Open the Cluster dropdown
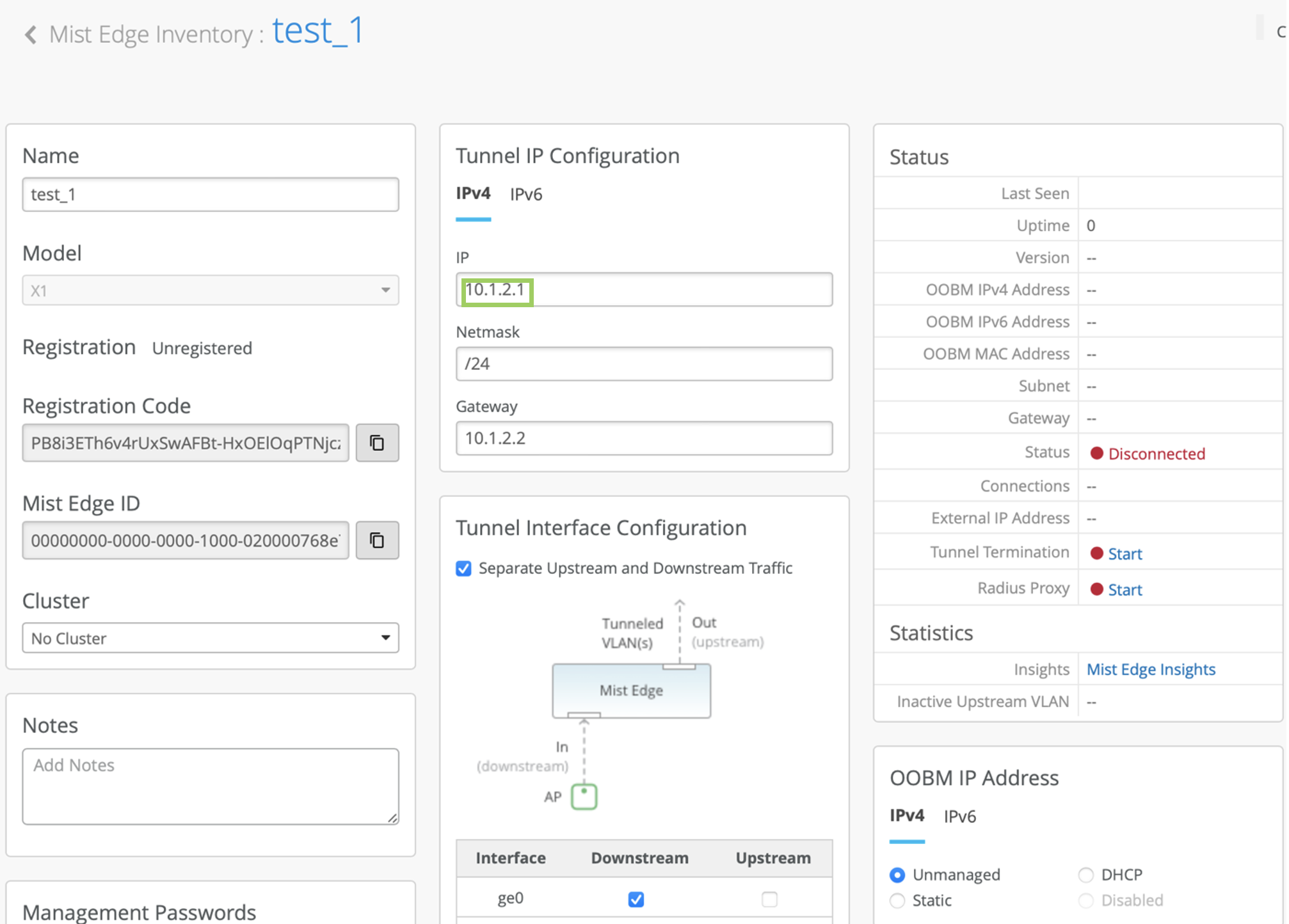Screen dimensions: 1289x924 [210, 638]
